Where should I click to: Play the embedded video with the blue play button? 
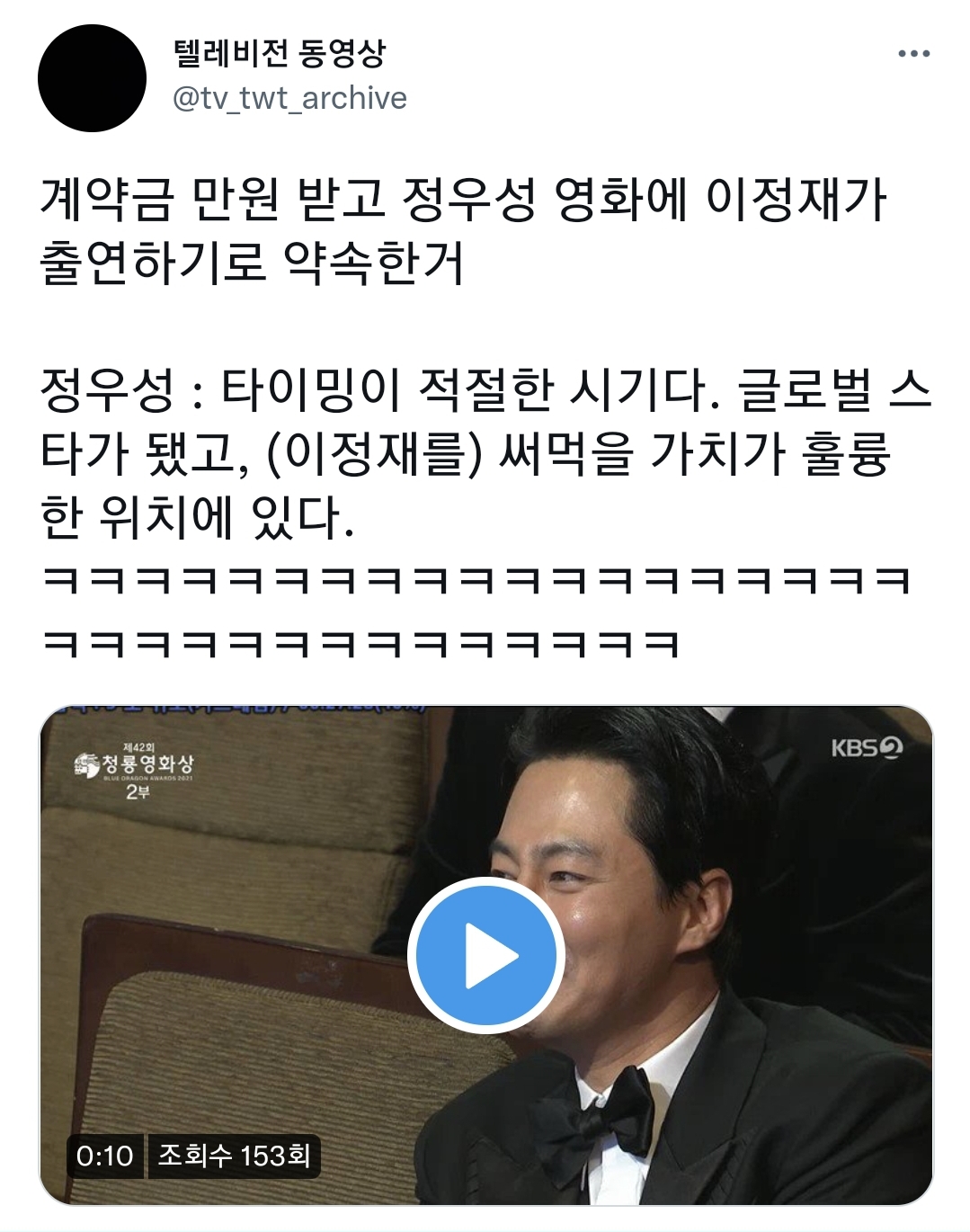point(485,955)
